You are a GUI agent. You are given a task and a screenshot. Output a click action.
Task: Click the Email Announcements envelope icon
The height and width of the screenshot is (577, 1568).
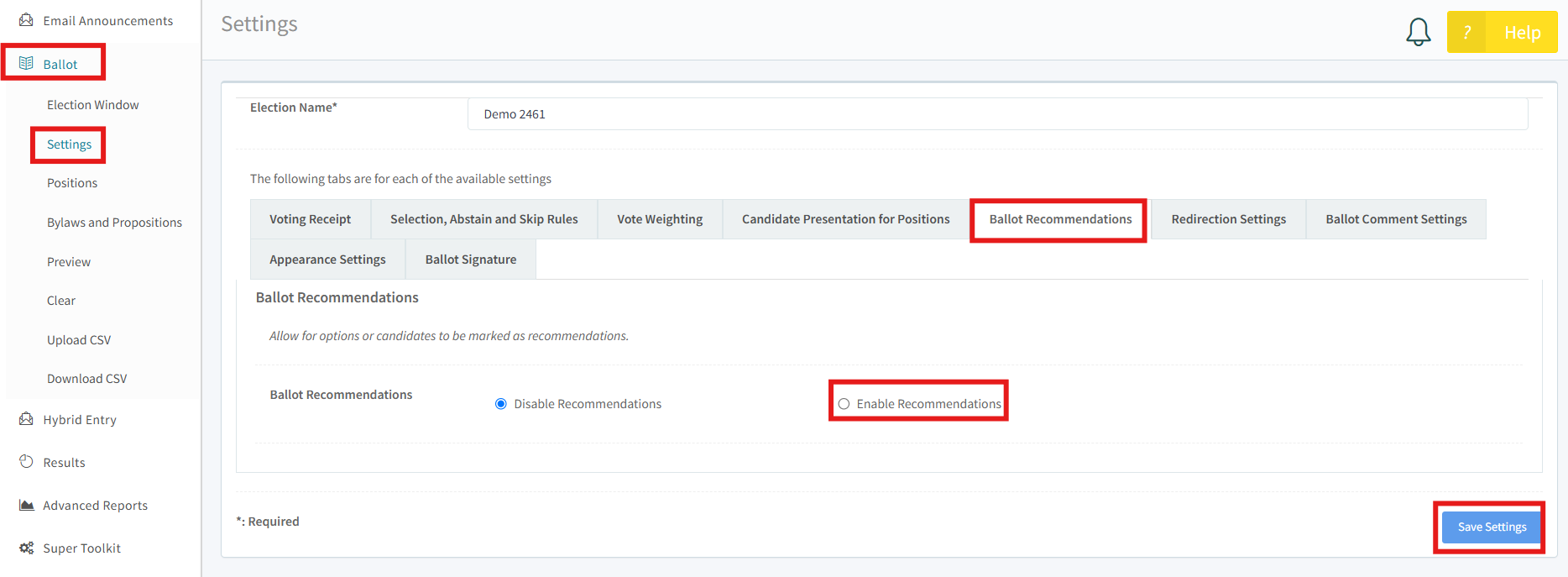tap(26, 20)
